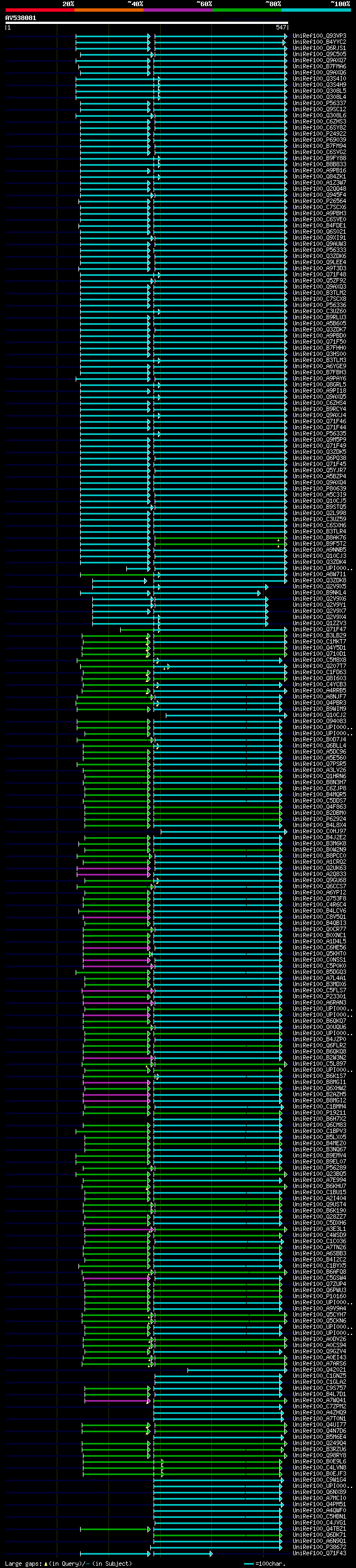Select the UniRef100_C1MKT7 label
This screenshot has height=1568, width=356.
(x=319, y=641)
